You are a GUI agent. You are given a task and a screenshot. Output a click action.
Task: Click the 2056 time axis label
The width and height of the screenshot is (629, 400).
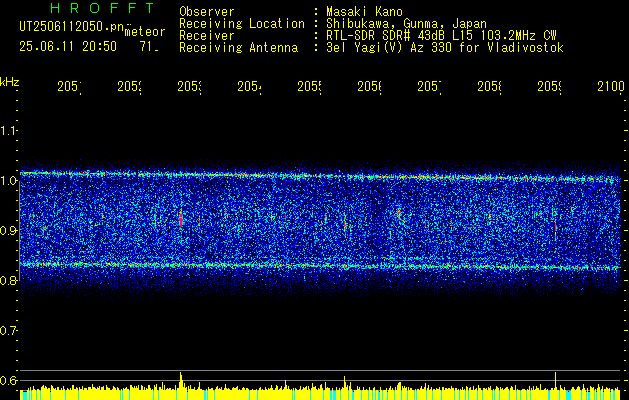point(369,86)
